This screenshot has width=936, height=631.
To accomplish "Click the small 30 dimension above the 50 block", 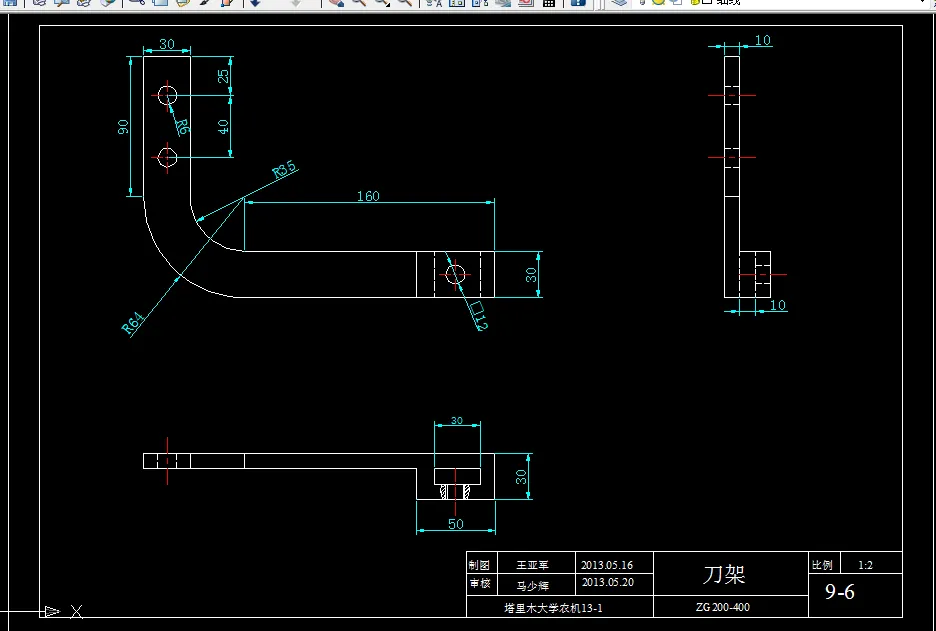I will coord(457,420).
